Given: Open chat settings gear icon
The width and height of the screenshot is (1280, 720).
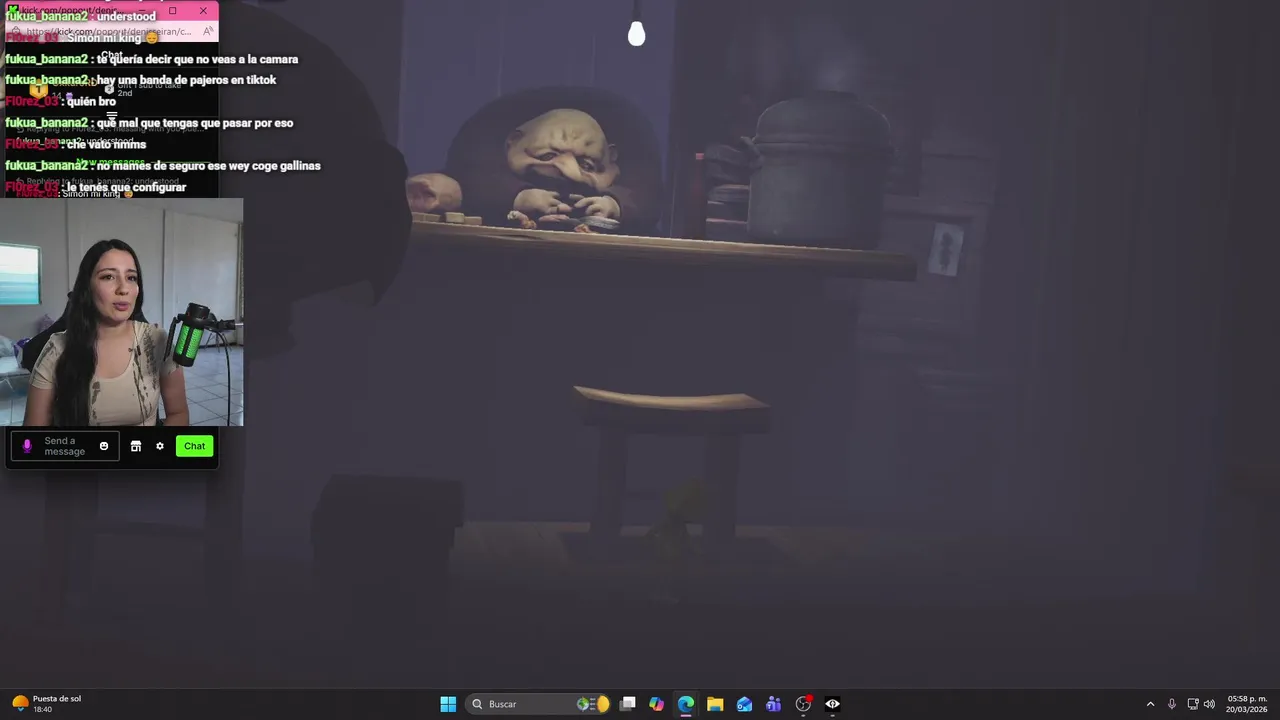Looking at the screenshot, I should coord(160,446).
